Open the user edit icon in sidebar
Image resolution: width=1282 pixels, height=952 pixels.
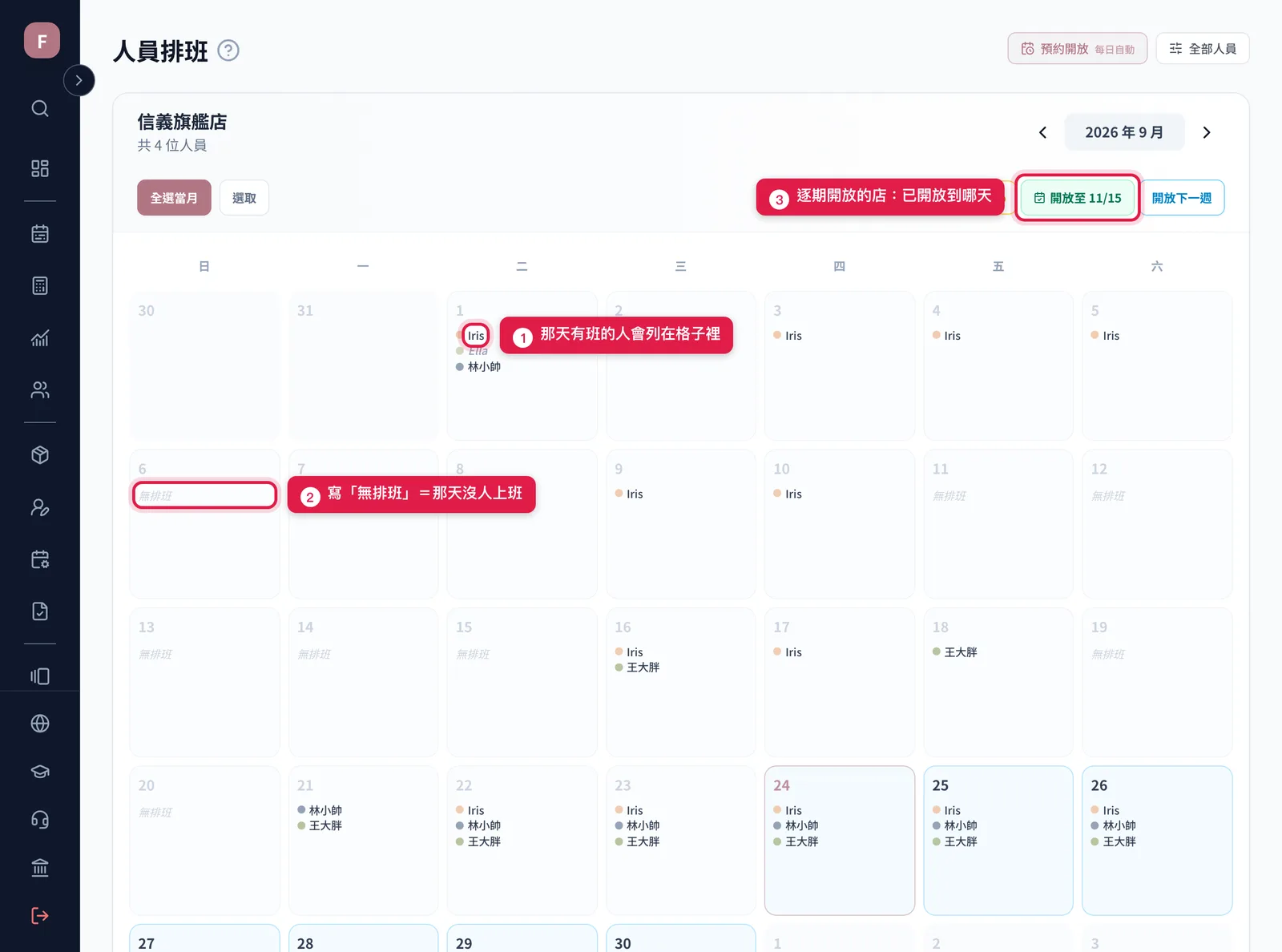(40, 507)
